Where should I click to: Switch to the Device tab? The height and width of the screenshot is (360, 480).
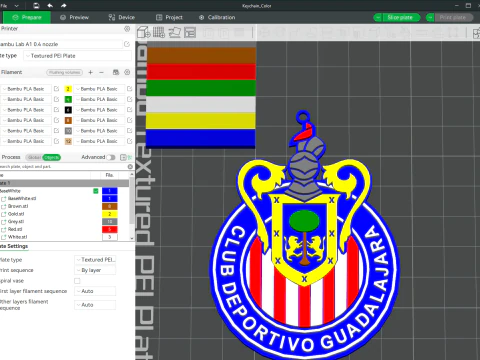click(122, 17)
